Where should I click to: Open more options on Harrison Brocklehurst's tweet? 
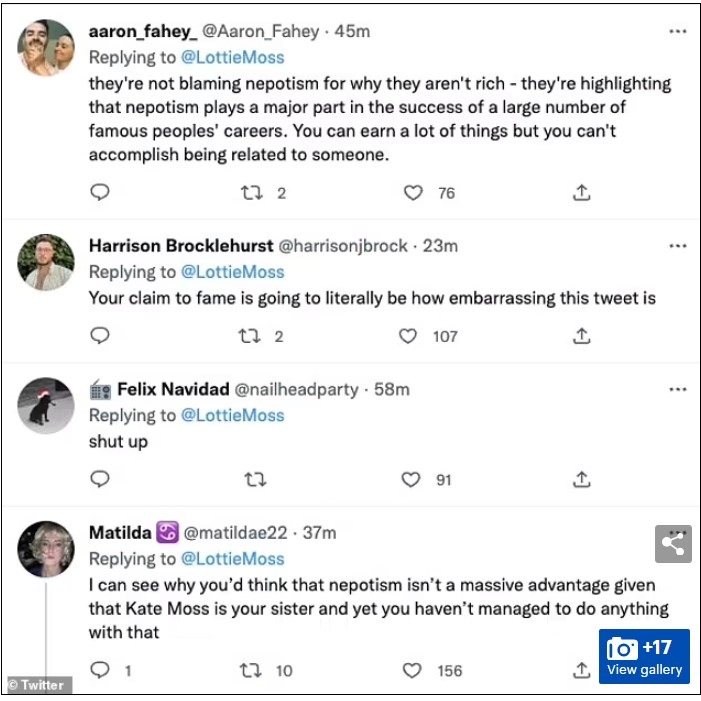pyautogui.click(x=678, y=246)
